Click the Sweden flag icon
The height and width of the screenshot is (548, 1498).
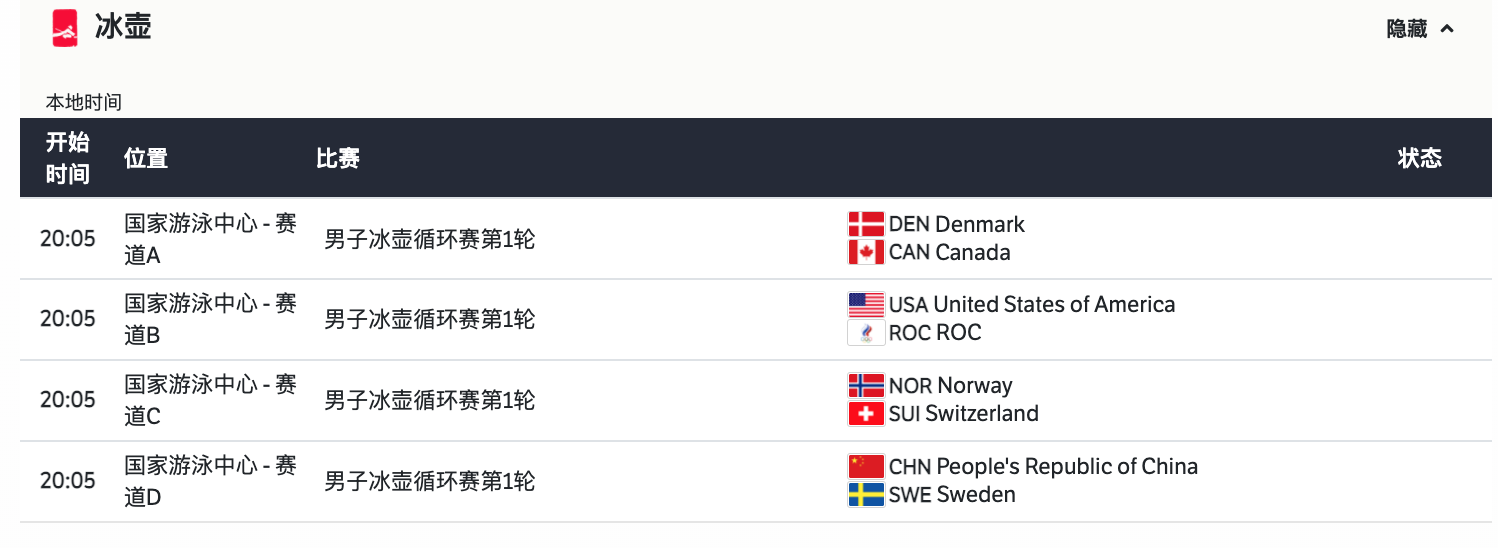pyautogui.click(x=866, y=494)
